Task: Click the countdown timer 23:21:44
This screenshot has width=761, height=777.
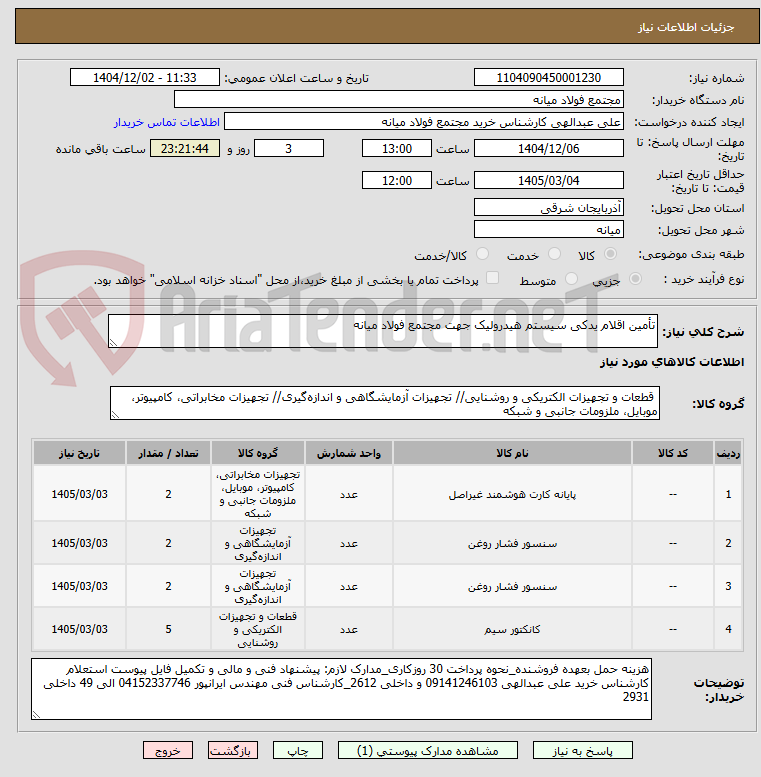Action: point(185,148)
